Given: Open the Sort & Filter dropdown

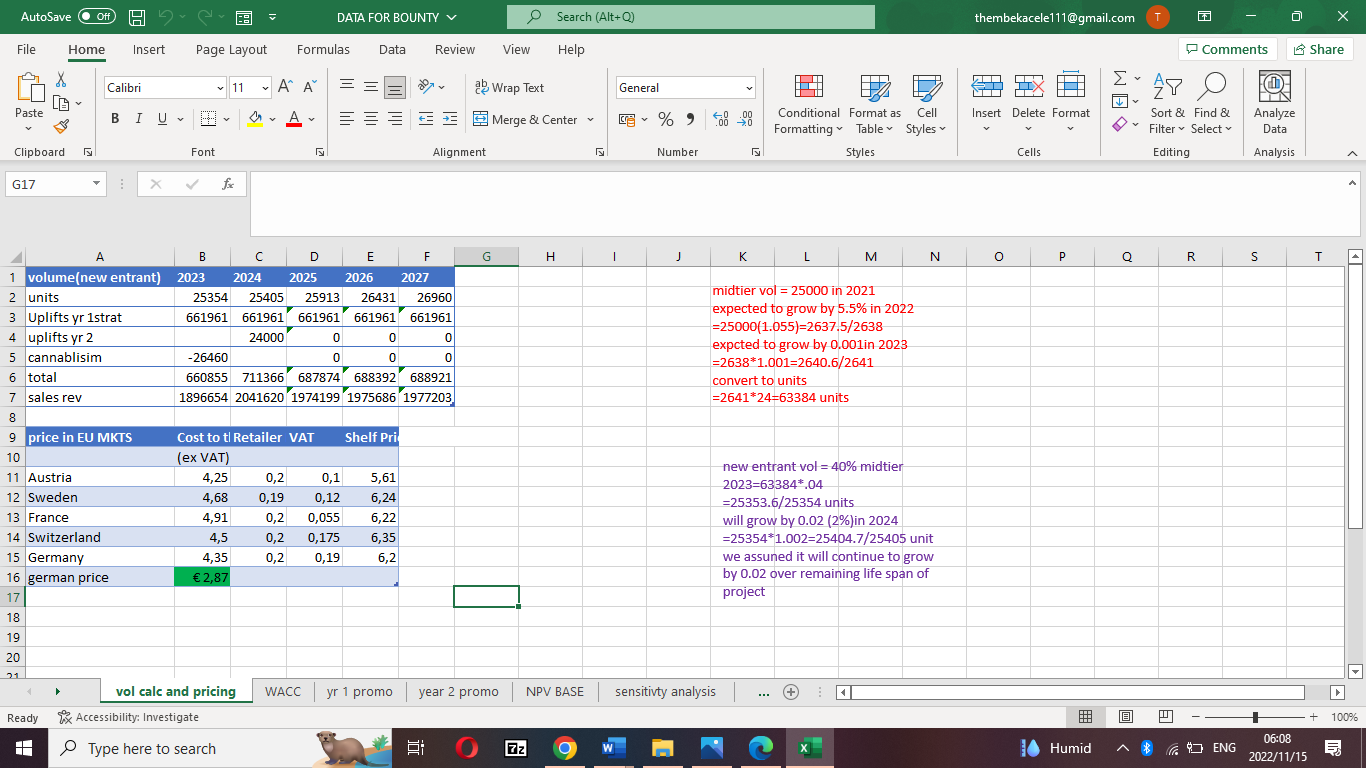Looking at the screenshot, I should (1167, 103).
